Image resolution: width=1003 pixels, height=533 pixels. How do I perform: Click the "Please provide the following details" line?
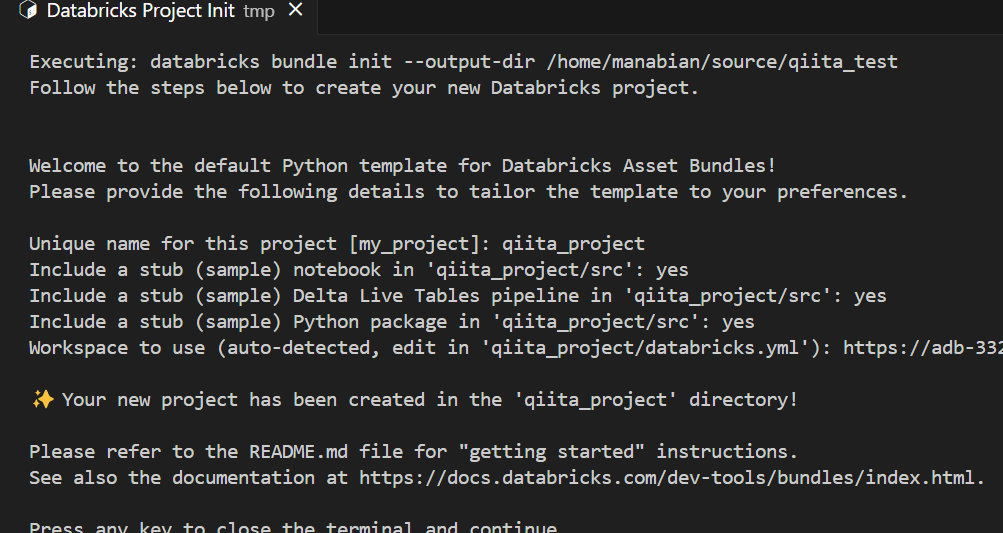[x=468, y=192]
